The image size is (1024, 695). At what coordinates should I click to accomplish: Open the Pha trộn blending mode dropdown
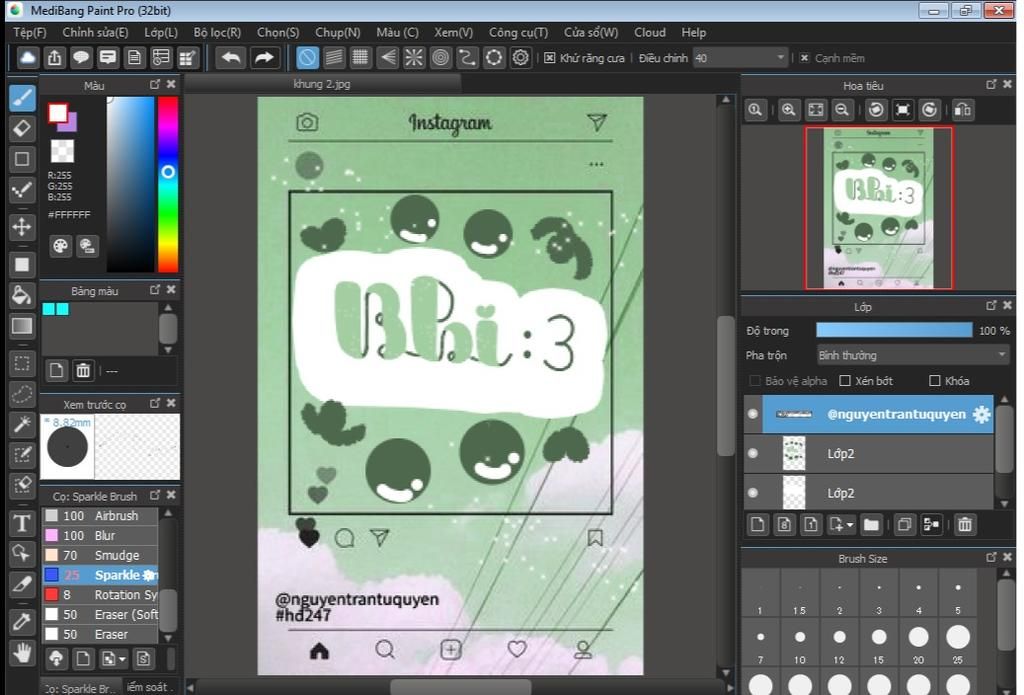click(913, 355)
